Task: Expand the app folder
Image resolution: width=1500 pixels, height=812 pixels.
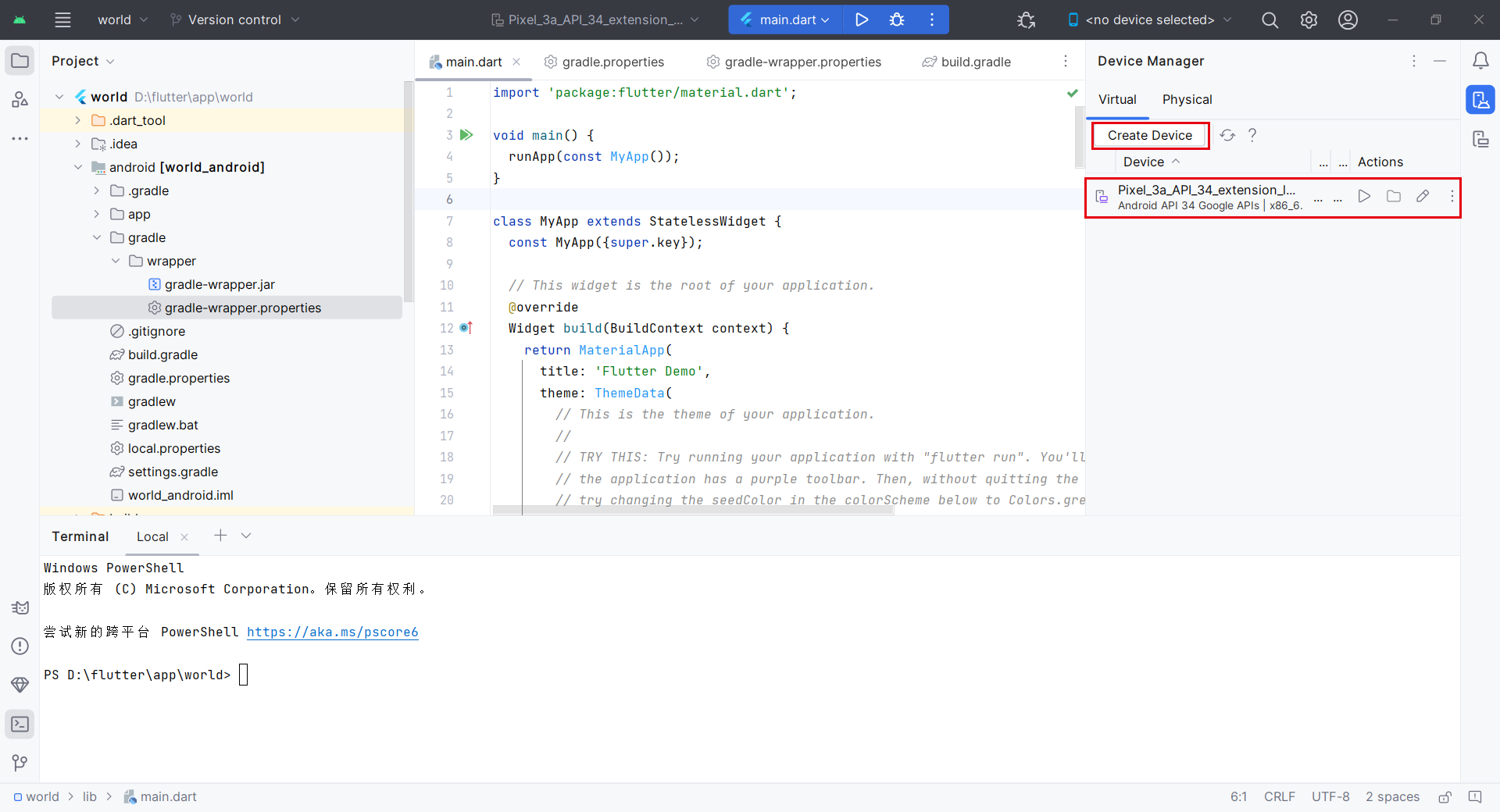Action: pyautogui.click(x=96, y=214)
